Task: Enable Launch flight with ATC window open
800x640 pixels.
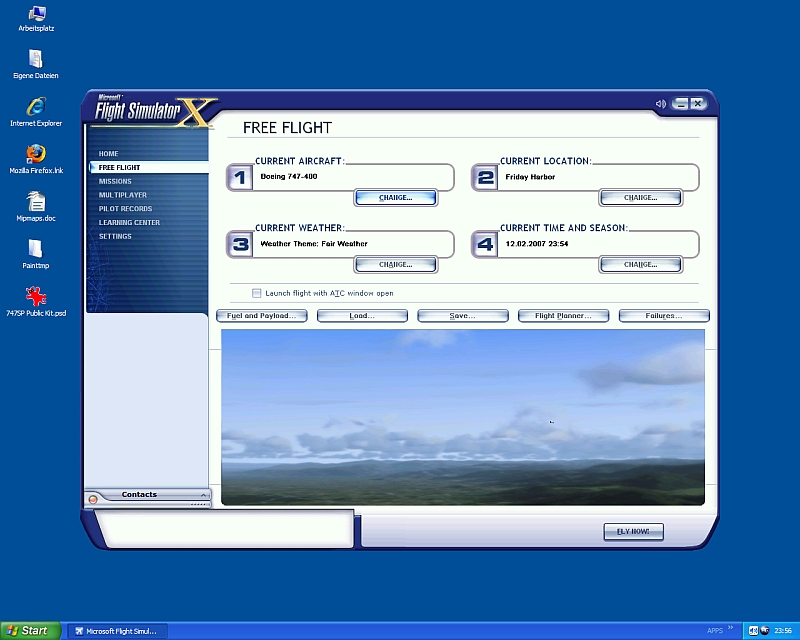Action: pos(256,293)
